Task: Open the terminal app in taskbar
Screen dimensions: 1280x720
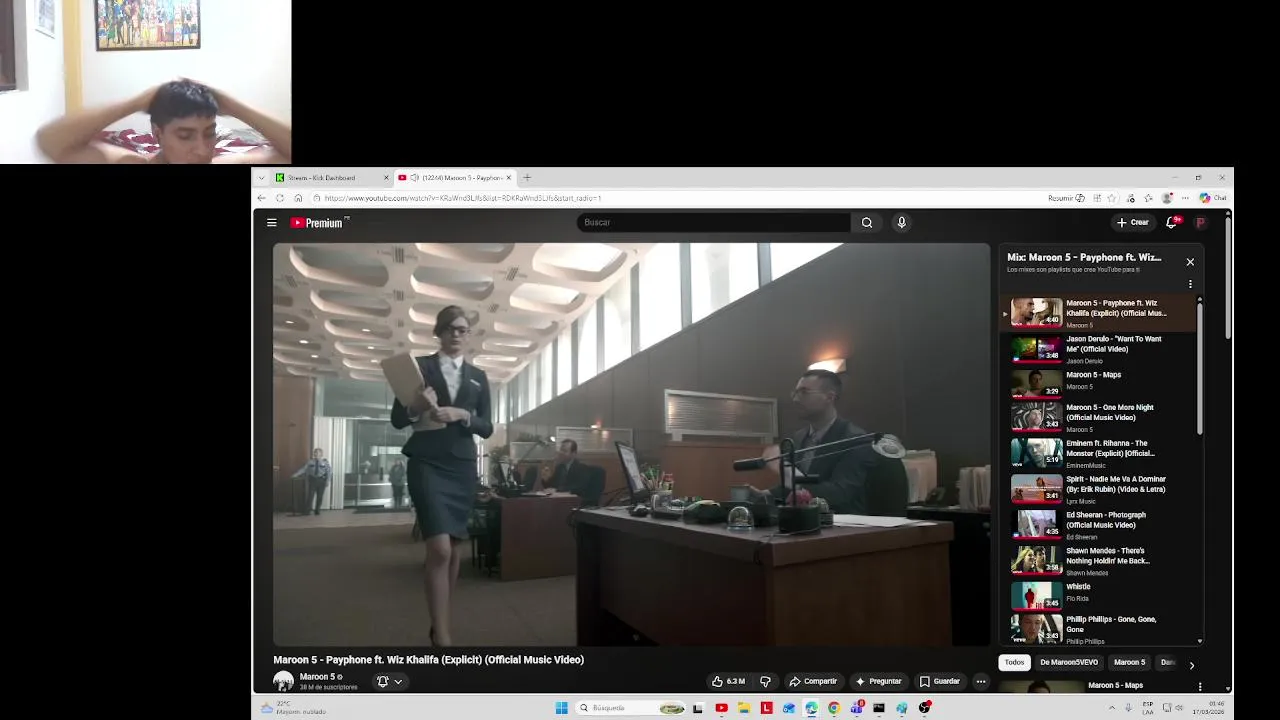Action: pos(879,708)
